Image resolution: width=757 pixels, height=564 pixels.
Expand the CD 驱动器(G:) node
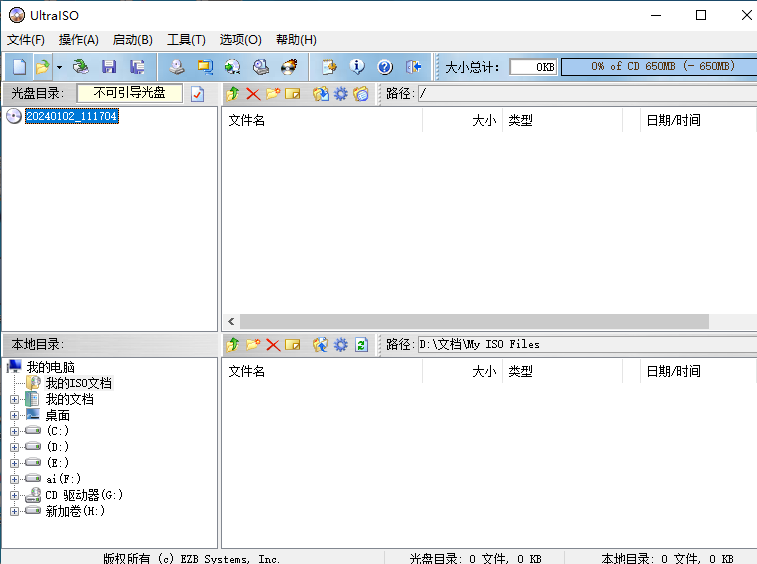click(x=14, y=495)
